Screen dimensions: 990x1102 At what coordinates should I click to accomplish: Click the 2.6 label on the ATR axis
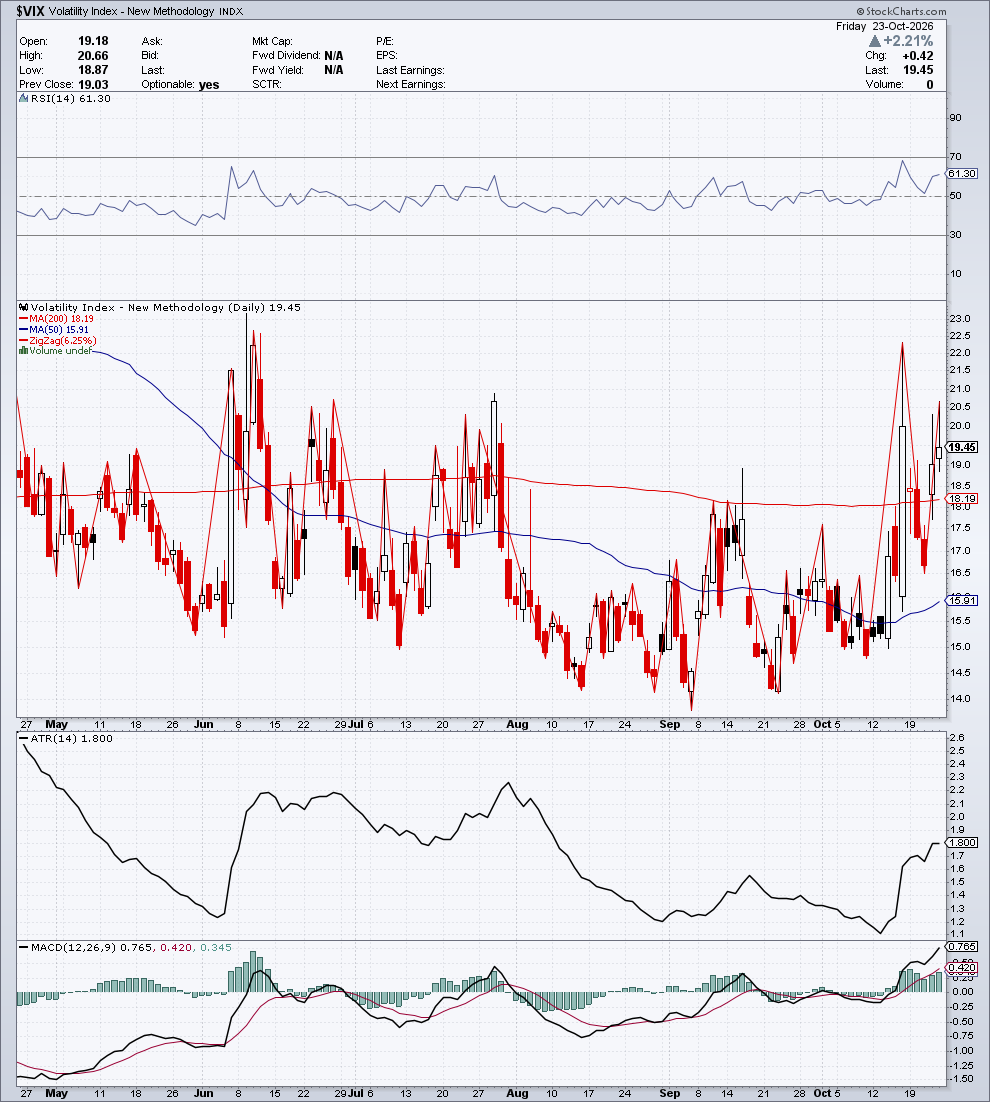957,737
